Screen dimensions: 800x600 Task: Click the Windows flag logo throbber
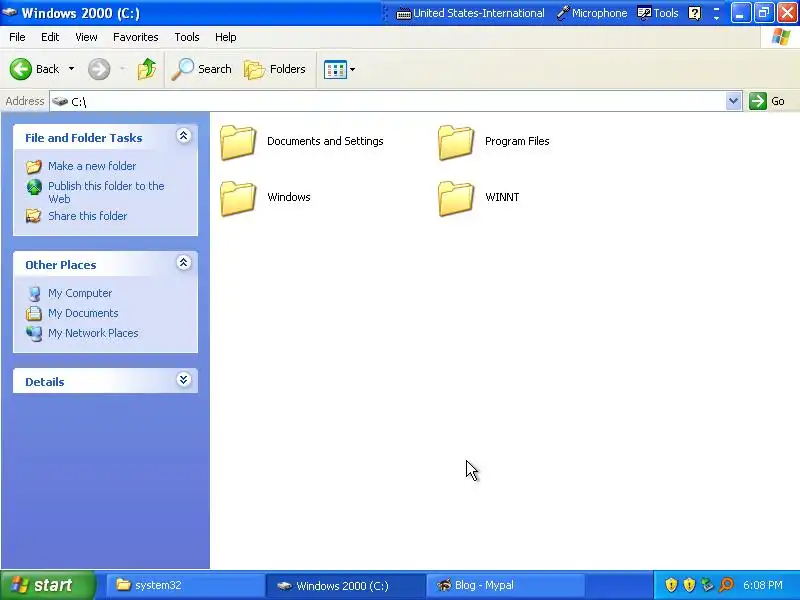tap(781, 37)
